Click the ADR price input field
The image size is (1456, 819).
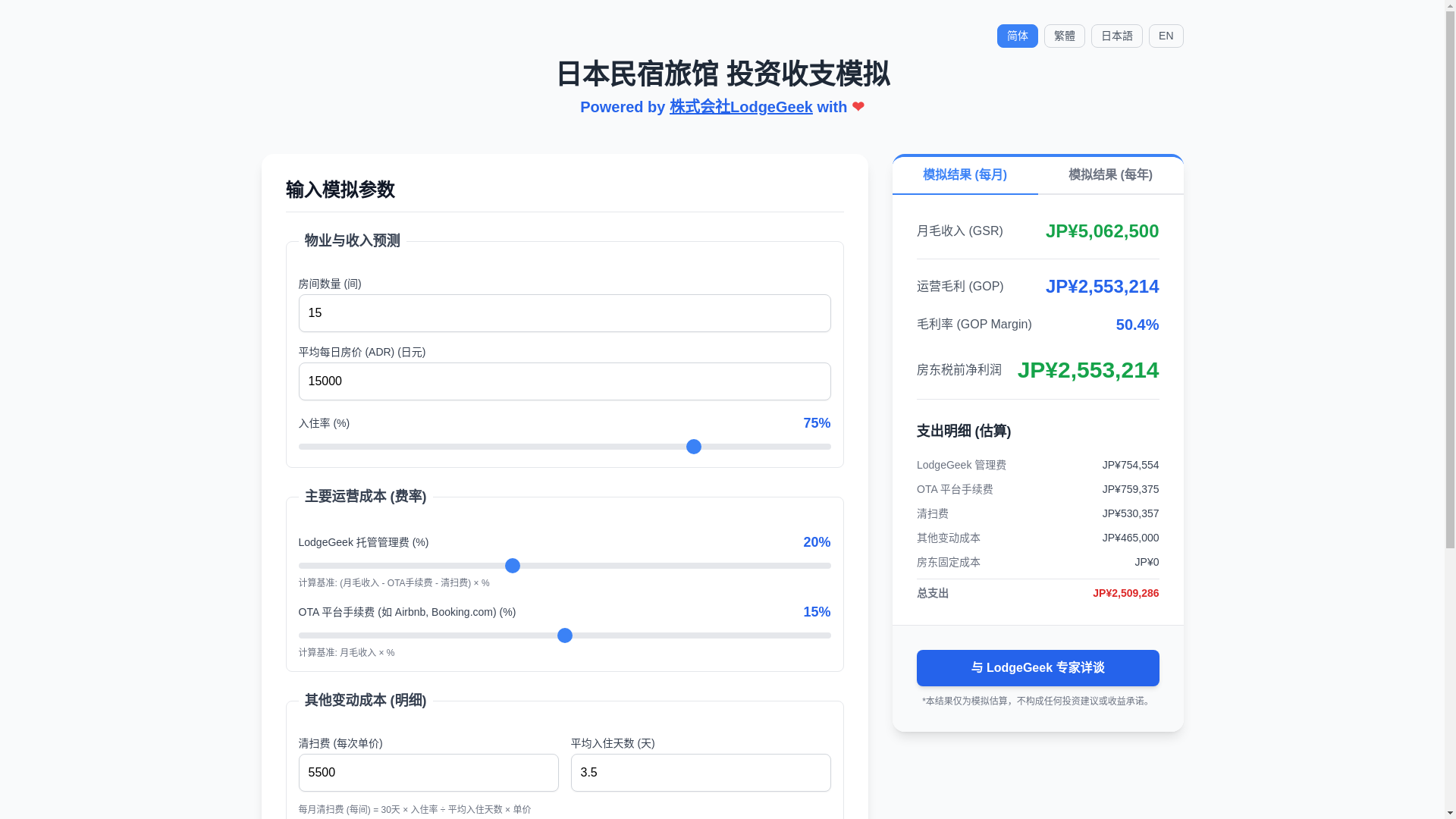tap(564, 381)
